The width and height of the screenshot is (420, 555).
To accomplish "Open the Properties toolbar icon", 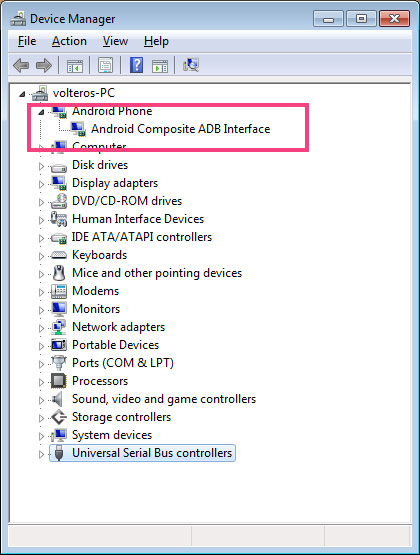I will click(x=105, y=65).
